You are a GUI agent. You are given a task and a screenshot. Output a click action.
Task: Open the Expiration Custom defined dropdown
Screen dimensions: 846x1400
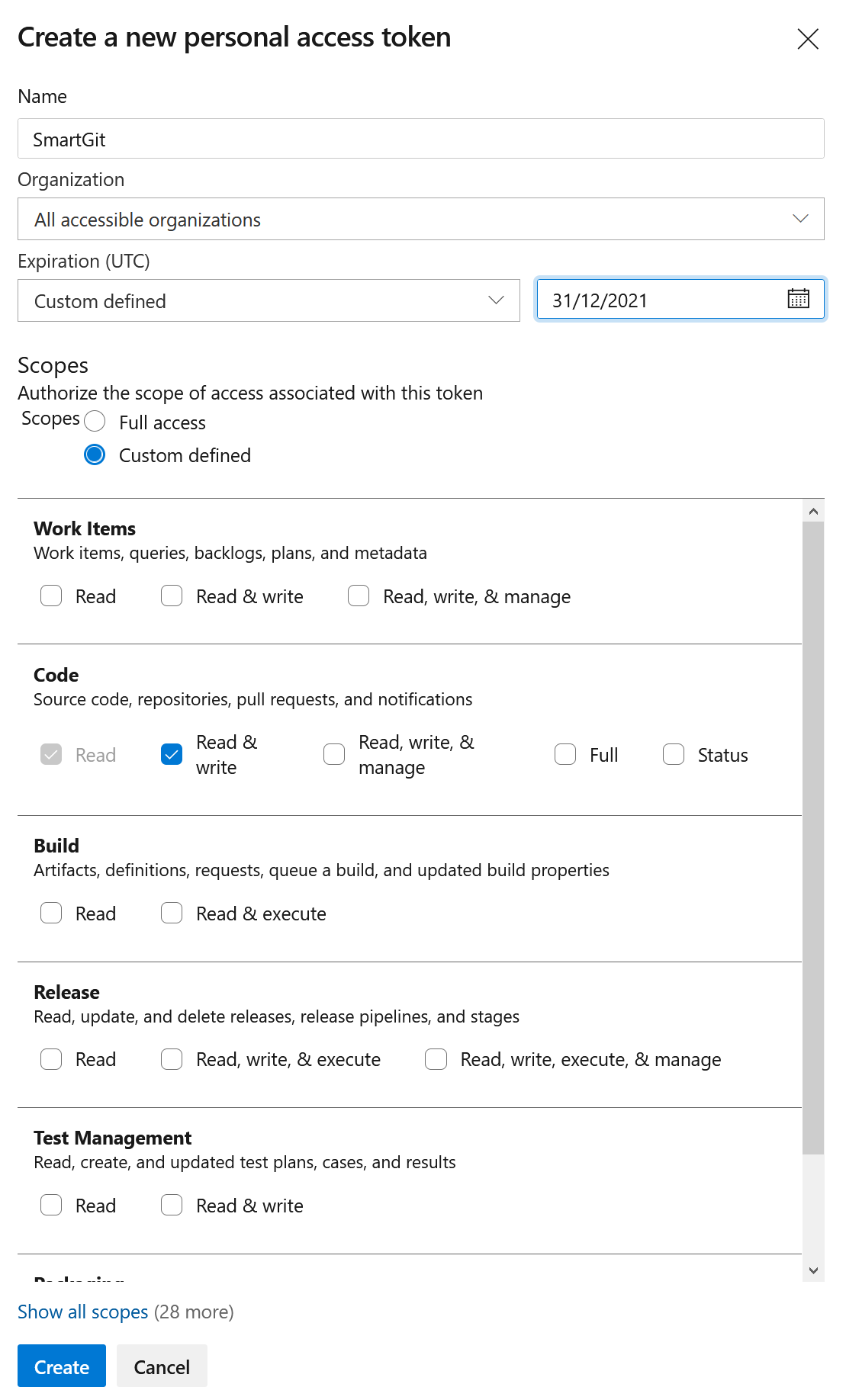coord(269,301)
